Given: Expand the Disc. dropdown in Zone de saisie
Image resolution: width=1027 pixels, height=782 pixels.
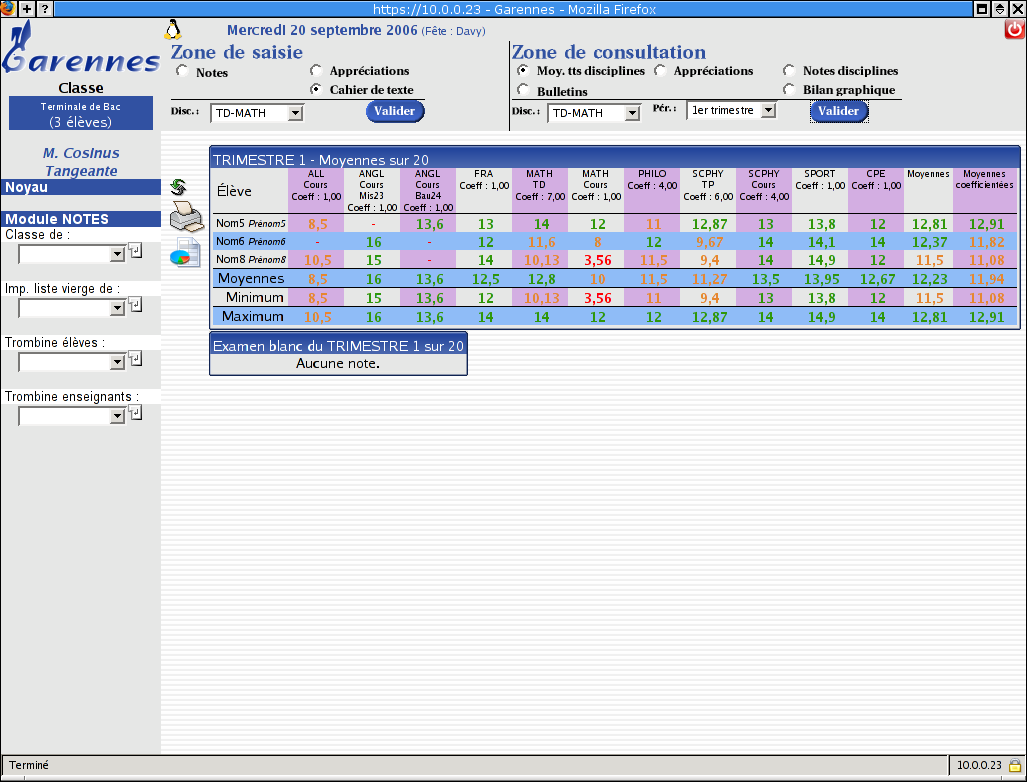Looking at the screenshot, I should (256, 113).
